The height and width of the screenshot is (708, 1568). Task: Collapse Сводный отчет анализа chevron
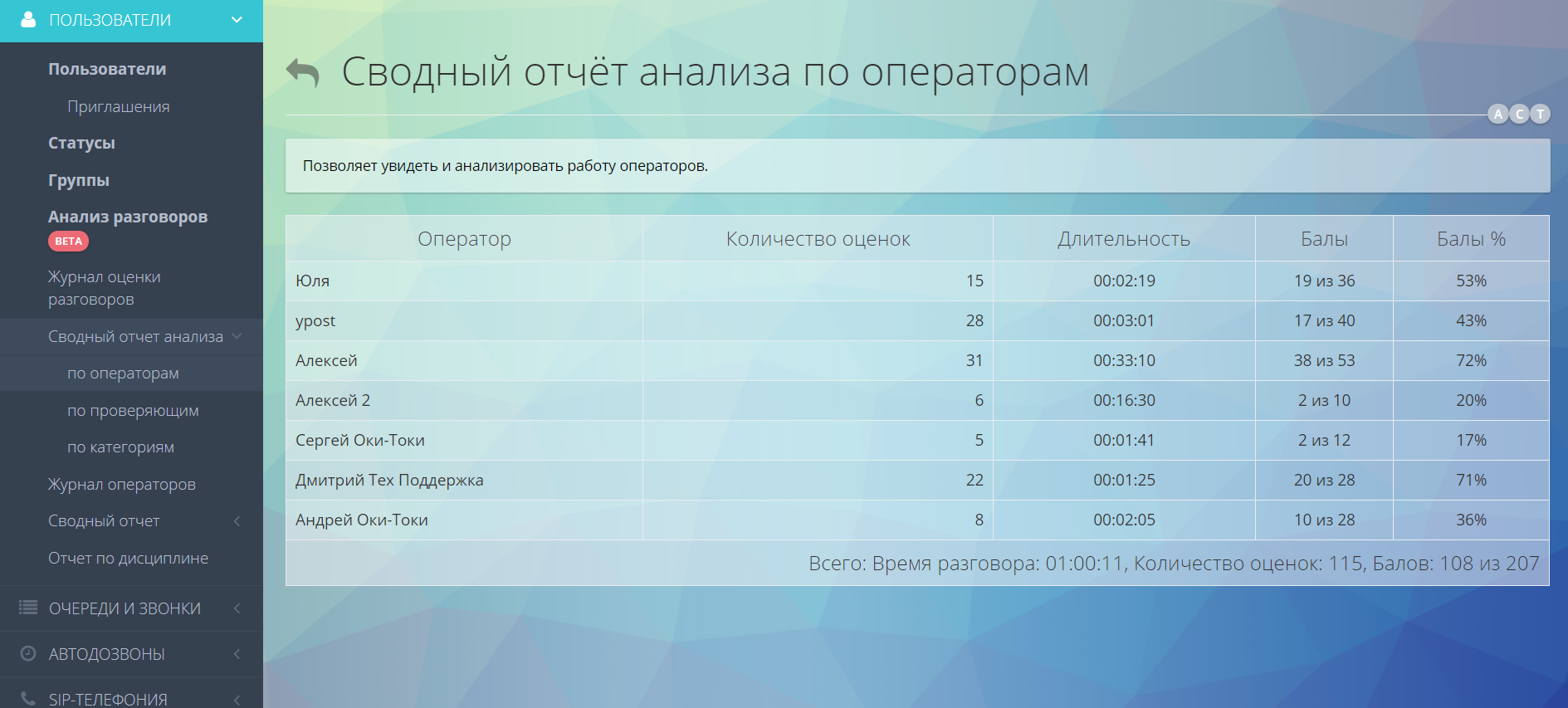click(237, 336)
